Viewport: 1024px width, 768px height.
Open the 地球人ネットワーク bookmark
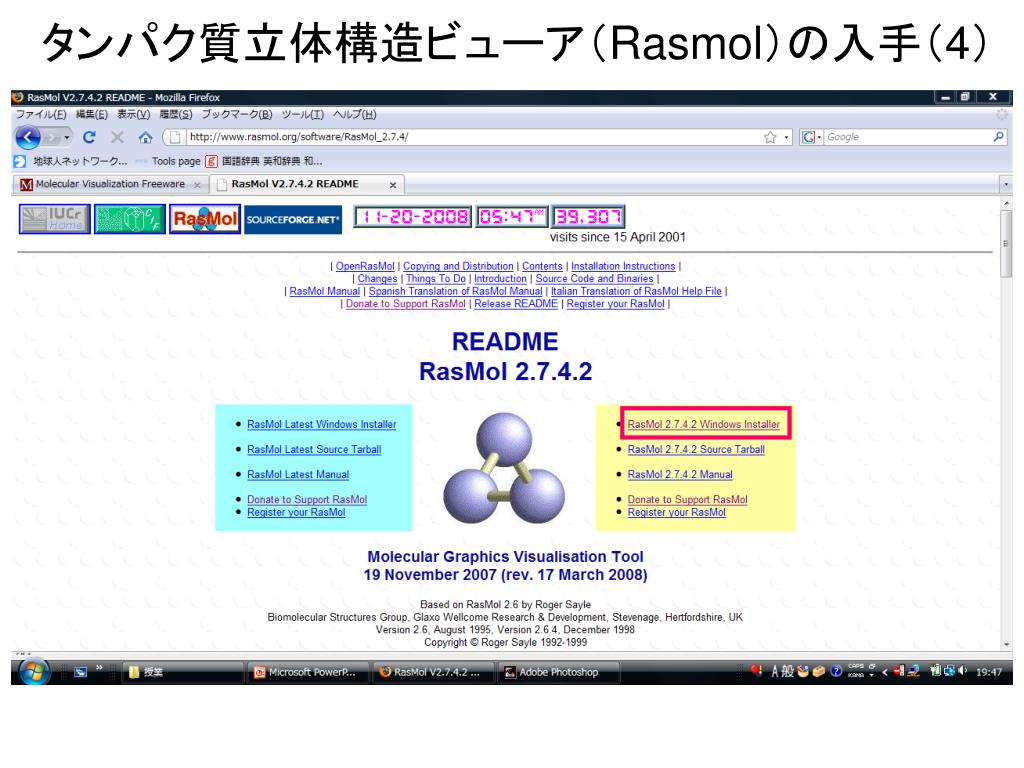[x=71, y=161]
